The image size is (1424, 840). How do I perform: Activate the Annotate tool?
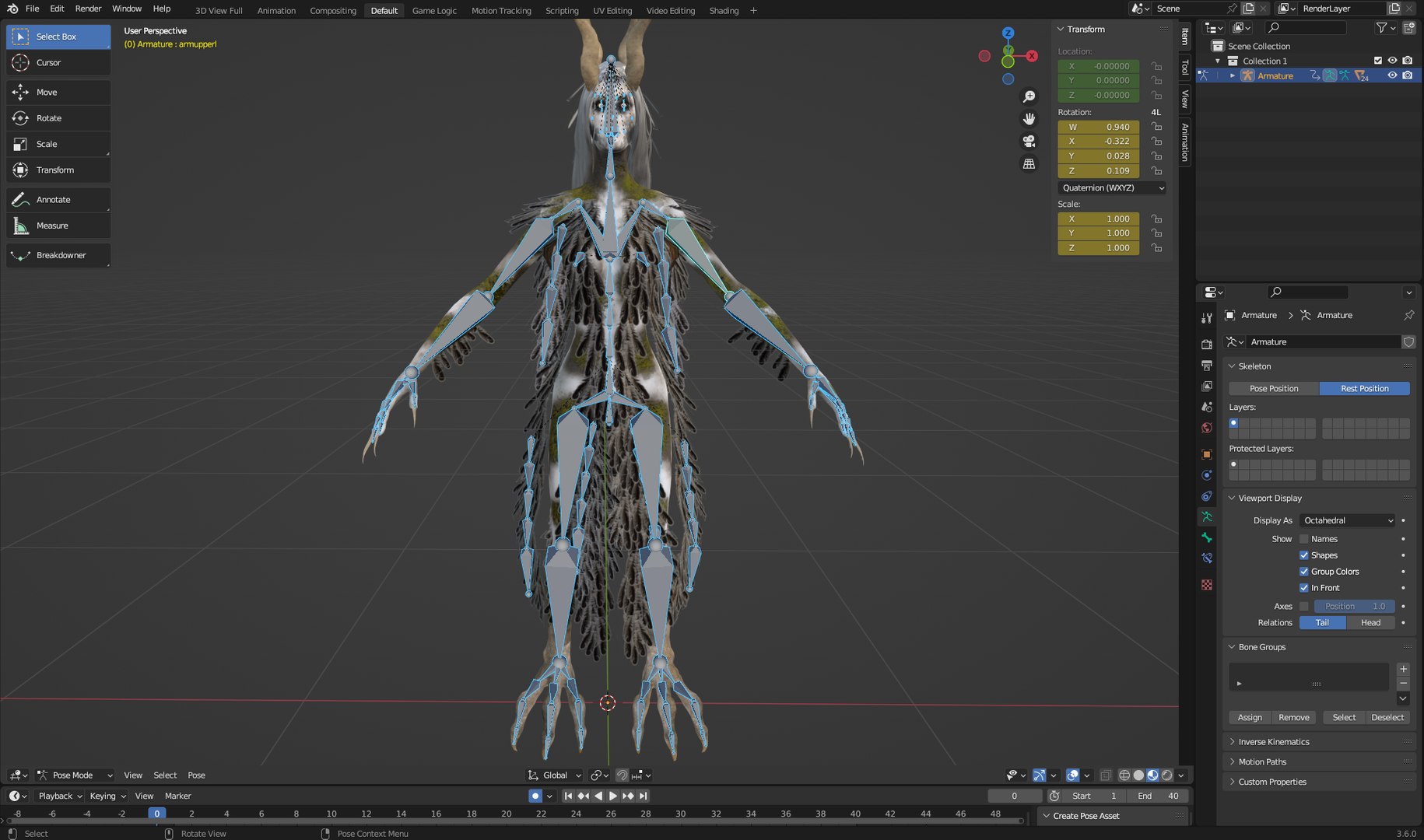coord(58,200)
